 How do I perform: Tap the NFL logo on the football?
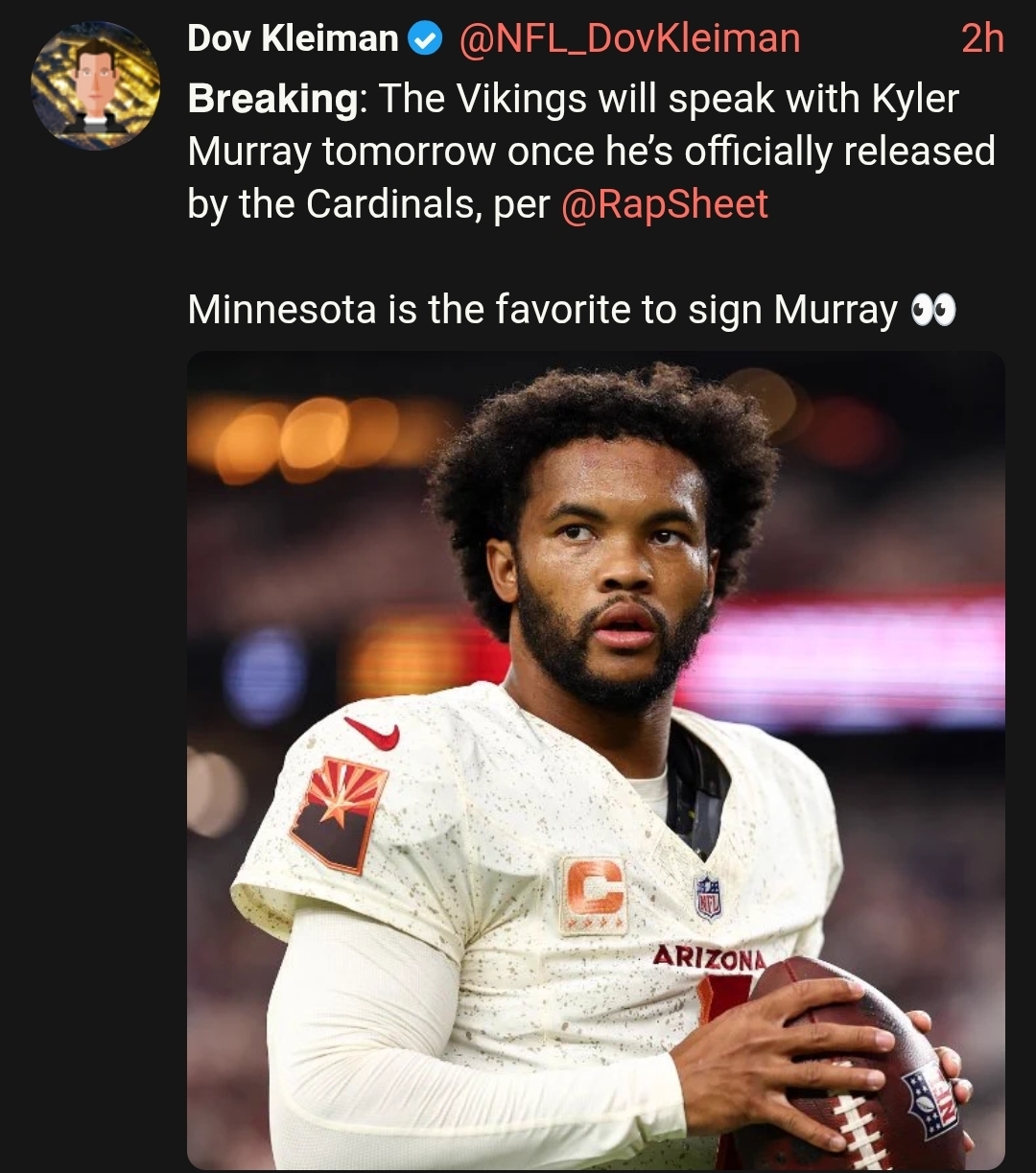tap(930, 1100)
